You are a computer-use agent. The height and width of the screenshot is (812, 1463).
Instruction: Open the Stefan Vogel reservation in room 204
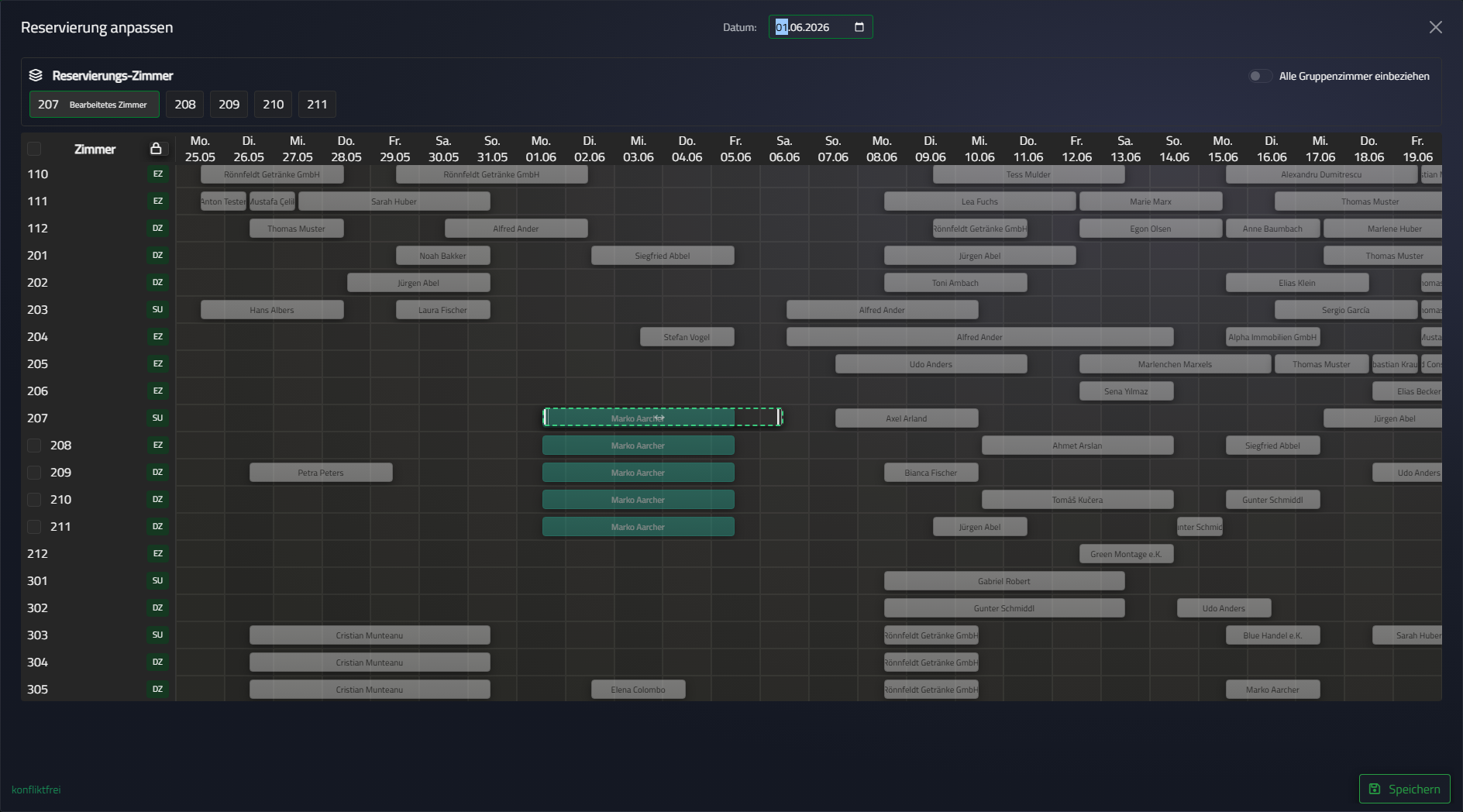coord(687,337)
